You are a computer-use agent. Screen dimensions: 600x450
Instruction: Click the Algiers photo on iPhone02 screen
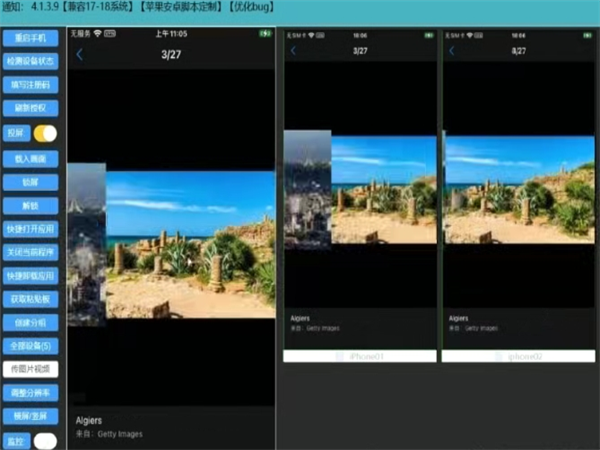point(518,190)
